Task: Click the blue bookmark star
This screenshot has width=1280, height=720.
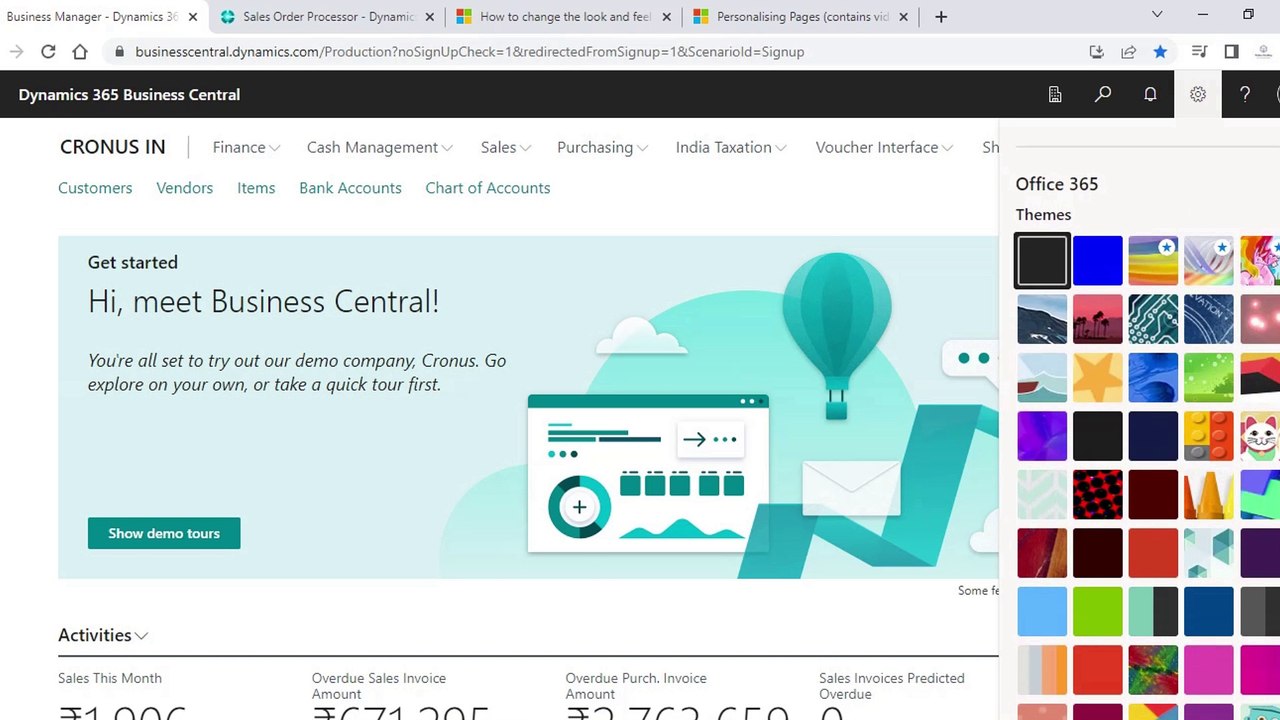Action: 1160,51
